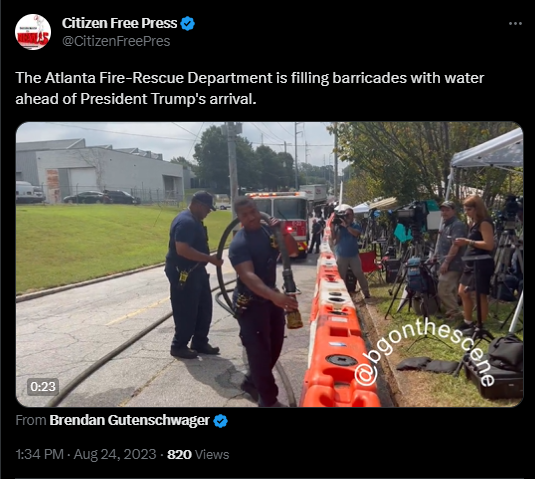Click the verified badge beside Citizen Free Press
This screenshot has height=479, width=535.
(x=187, y=24)
